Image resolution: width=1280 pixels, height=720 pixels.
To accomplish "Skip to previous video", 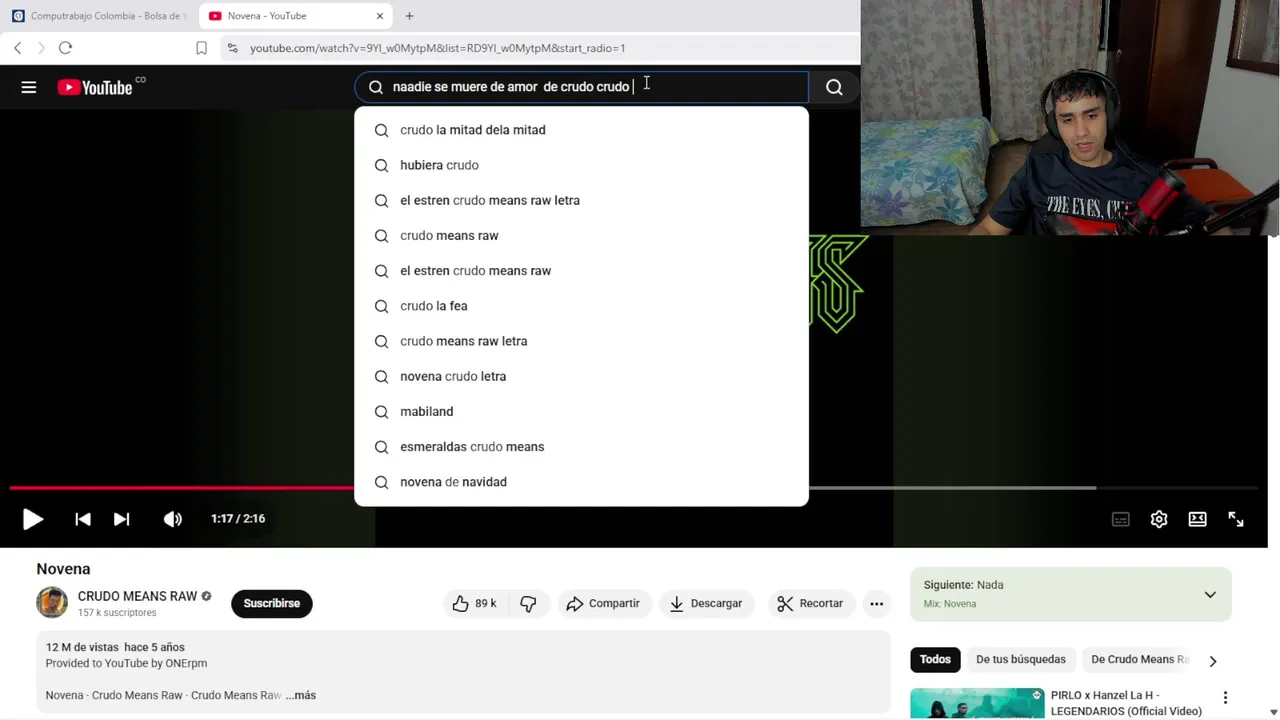I will click(83, 519).
